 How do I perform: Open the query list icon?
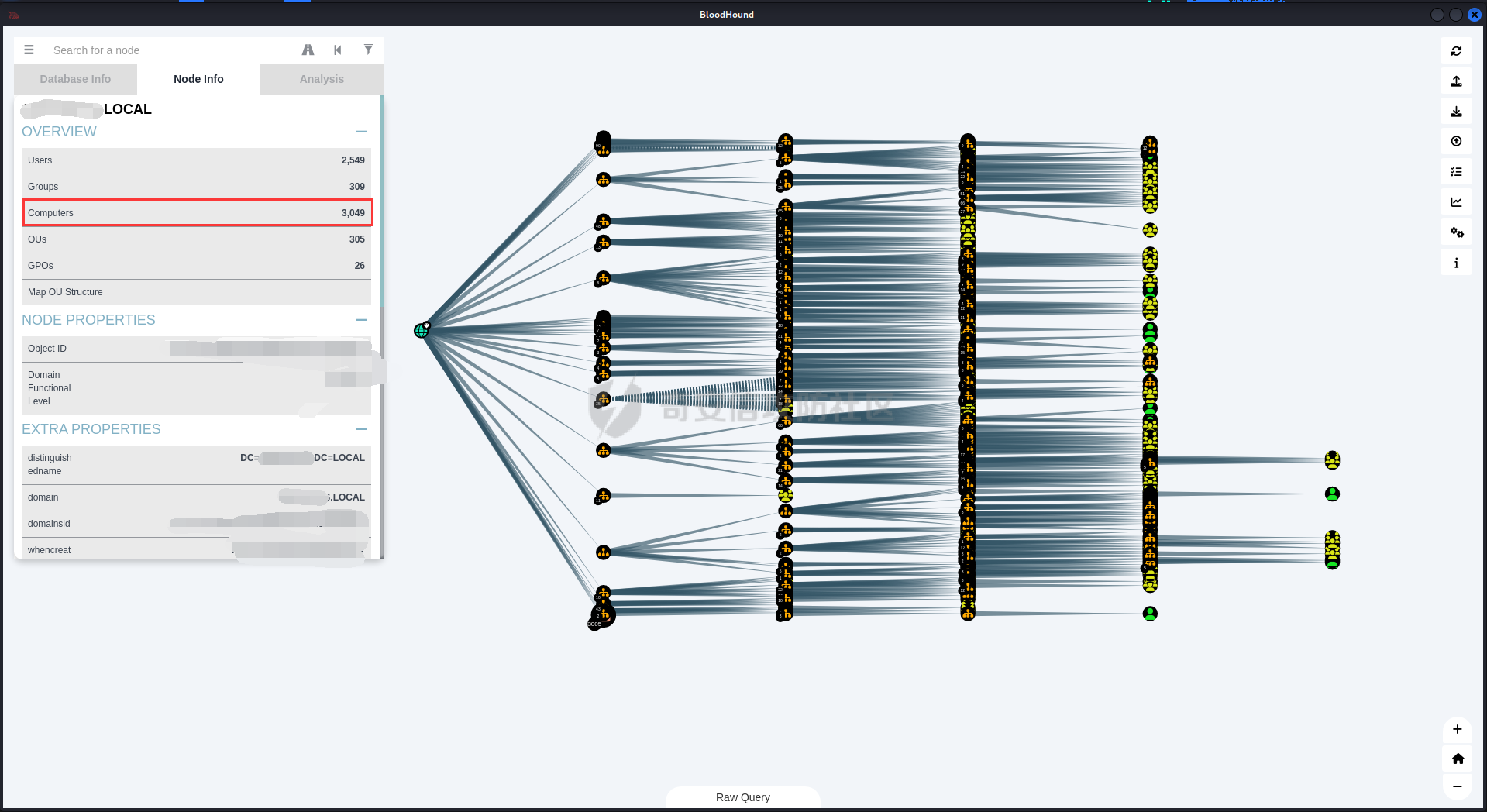coord(1456,172)
